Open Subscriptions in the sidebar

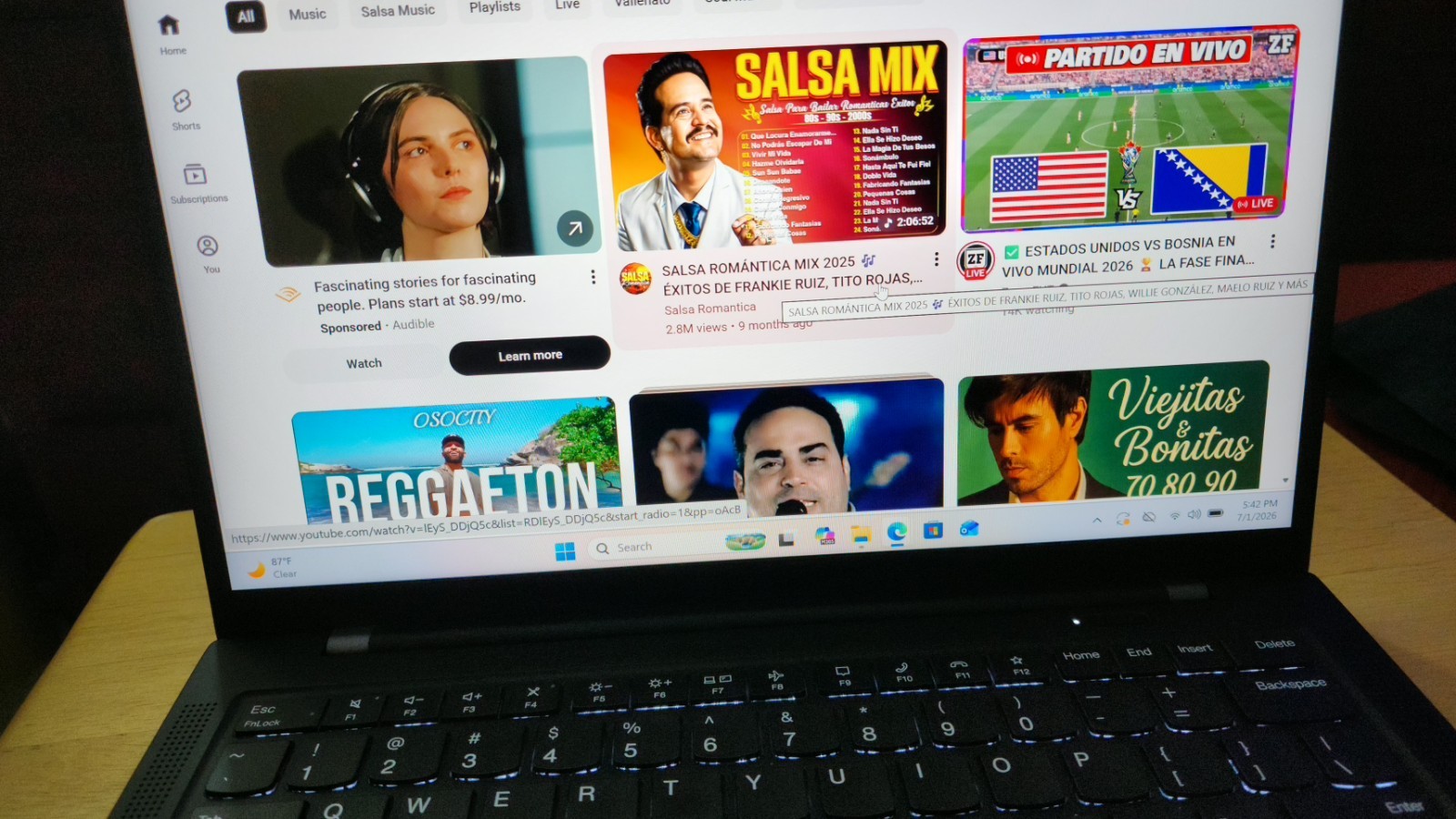[197, 183]
